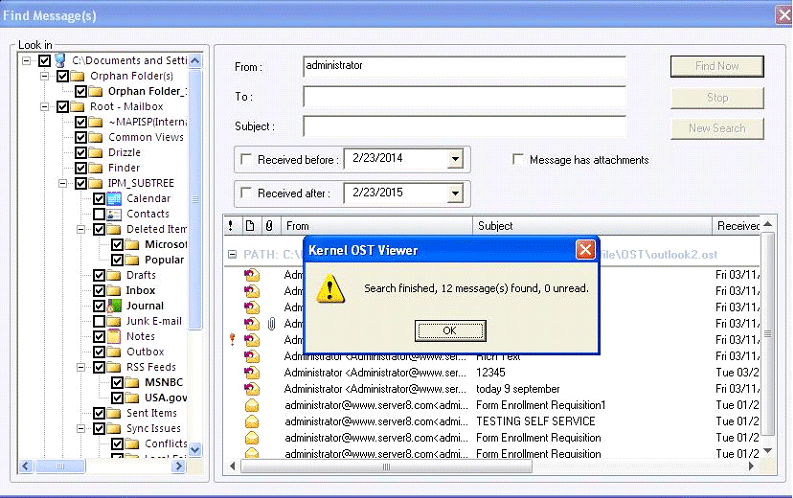This screenshot has height=498, width=793.
Task: Click the folder tree vertical scrollbar thumb
Action: (195, 199)
